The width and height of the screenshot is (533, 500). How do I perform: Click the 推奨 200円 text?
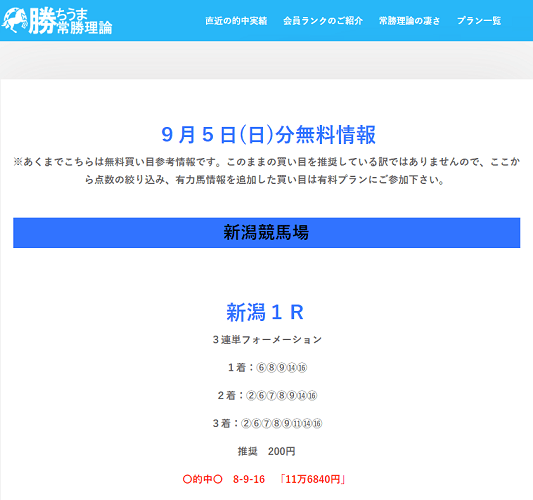click(x=266, y=451)
